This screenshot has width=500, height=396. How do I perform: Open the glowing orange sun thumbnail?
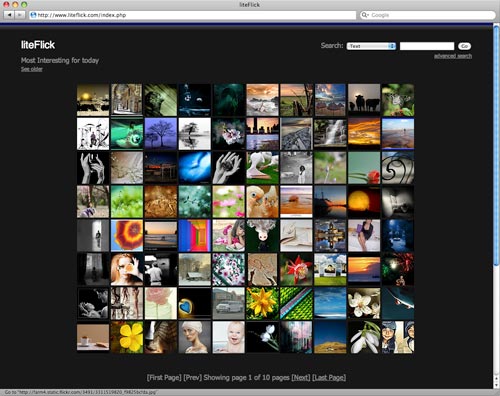click(364, 202)
